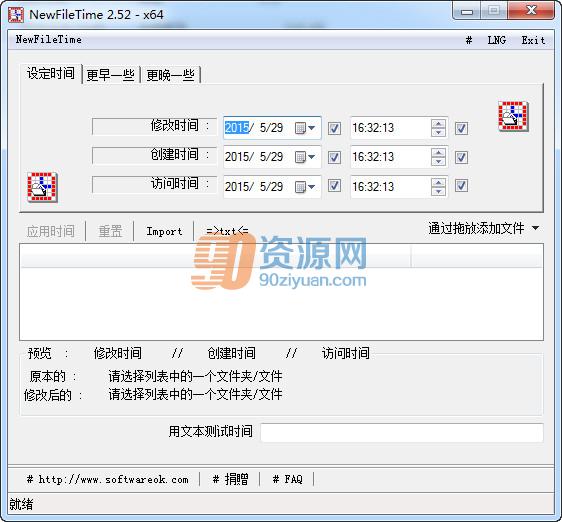
Task: Click the Import button
Action: click(164, 231)
